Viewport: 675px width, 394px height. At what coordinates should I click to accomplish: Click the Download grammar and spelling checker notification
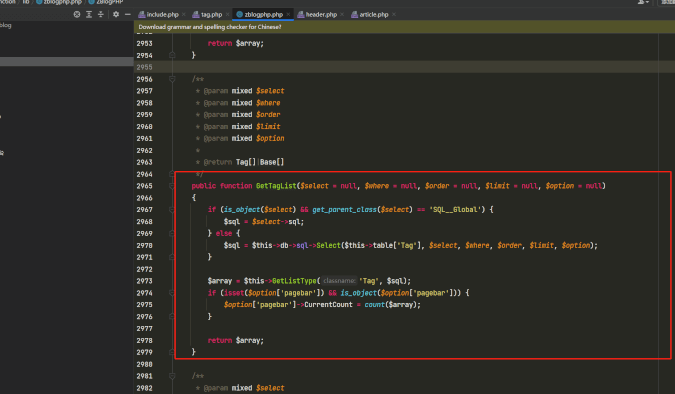(210, 27)
